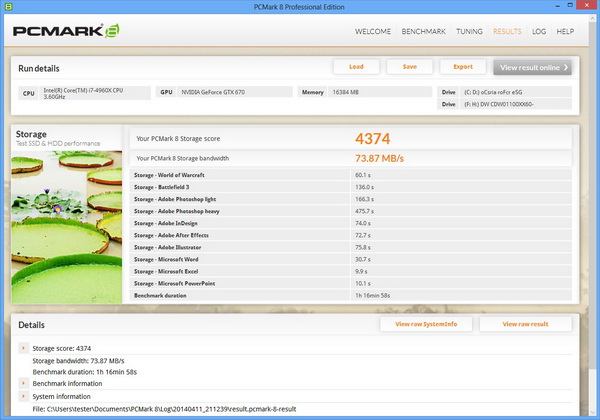The image size is (600, 420).
Task: Click the app icon in title bar
Action: point(8,7)
